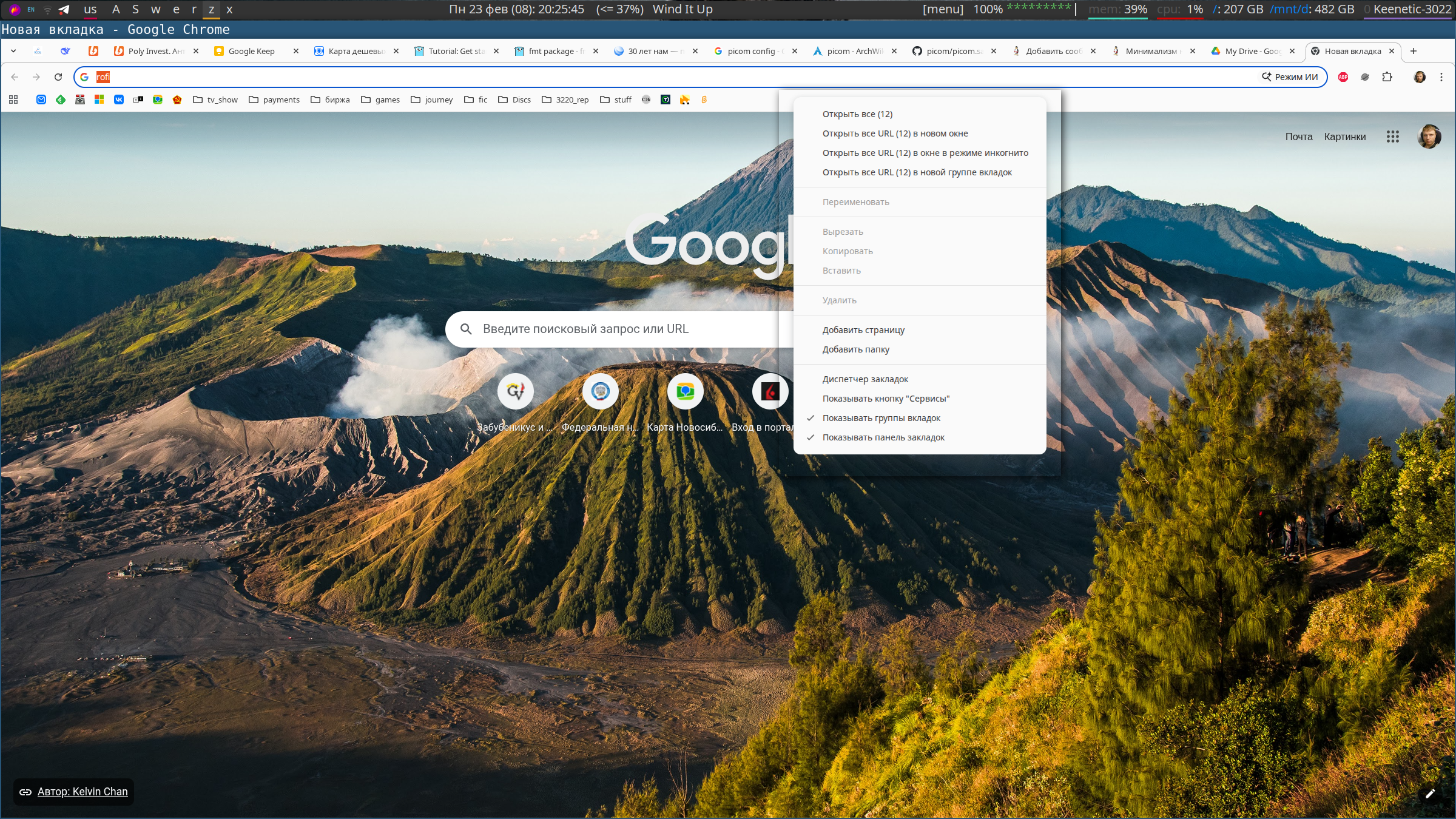Select Открыть все (12) menu entry
1456x819 pixels.
tap(857, 114)
